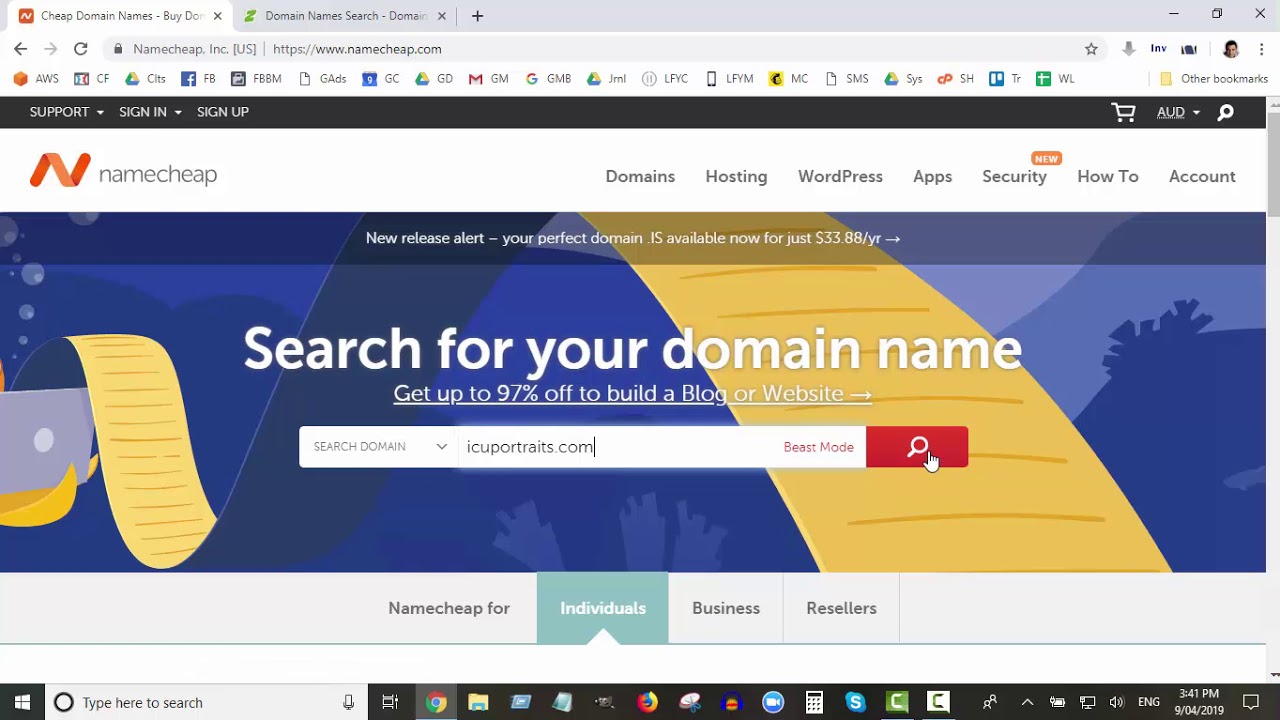1280x720 pixels.
Task: Open Chrome profile avatar
Action: pos(1231,49)
